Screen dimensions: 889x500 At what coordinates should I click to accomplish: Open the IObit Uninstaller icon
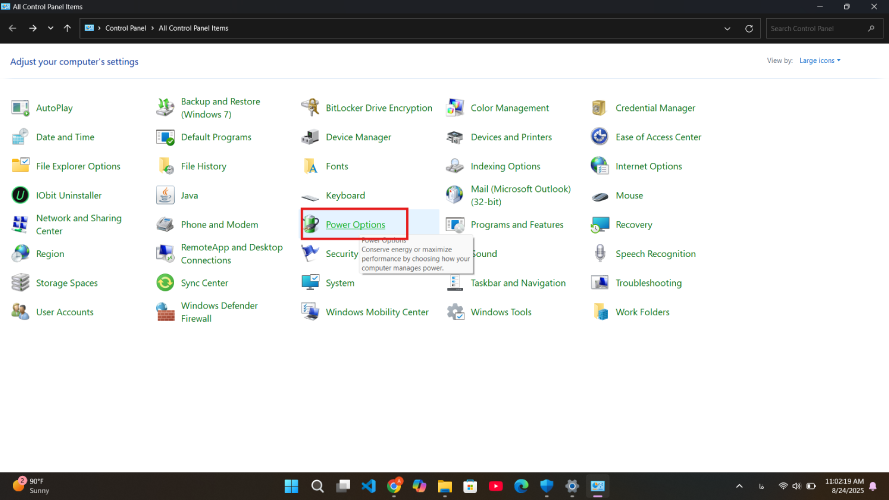pyautogui.click(x=20, y=196)
